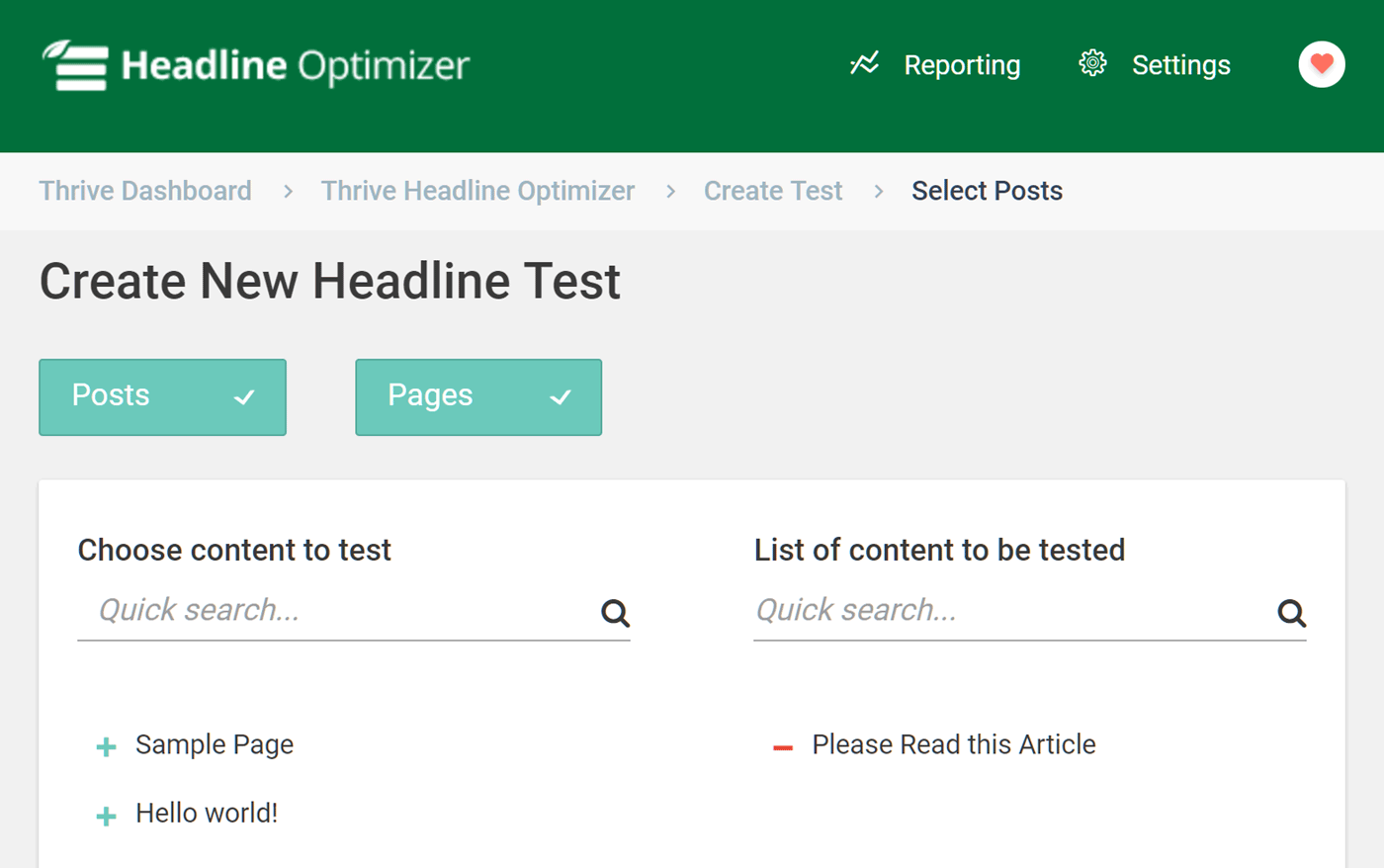
Task: Click the checkmark on Posts button
Action: pos(244,397)
